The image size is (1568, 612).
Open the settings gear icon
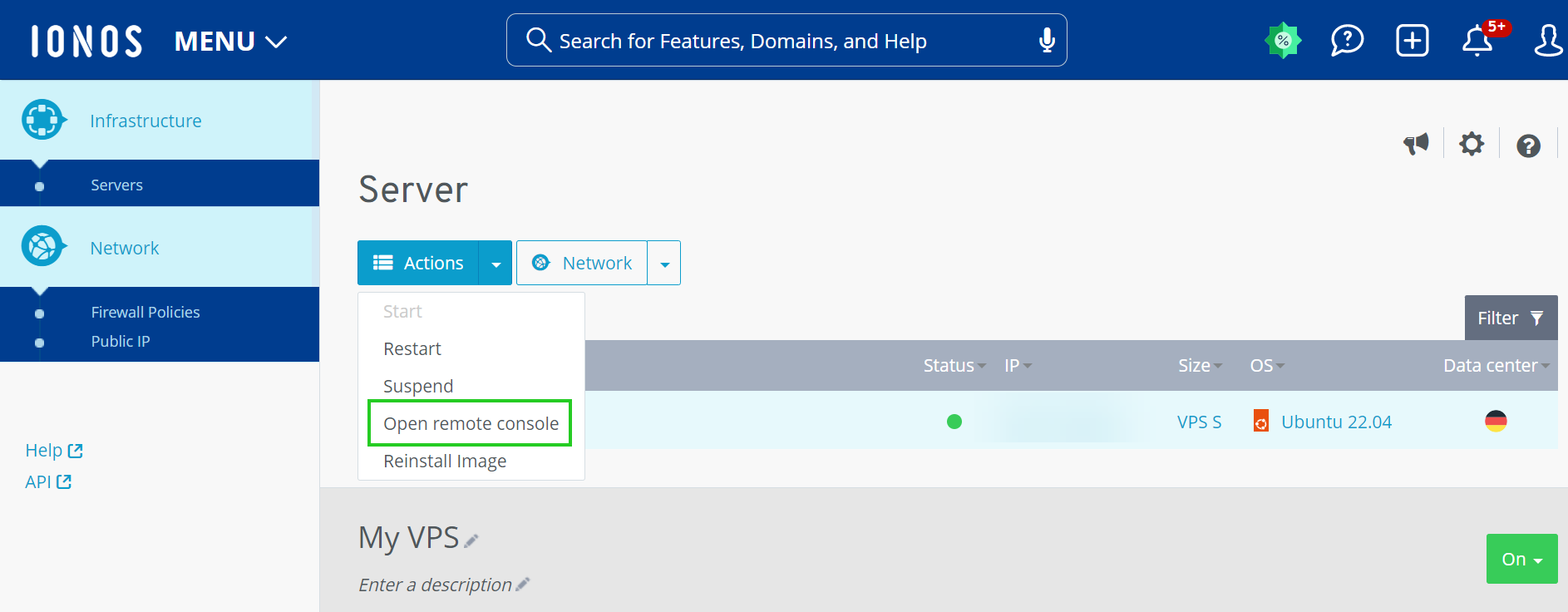[x=1472, y=145]
